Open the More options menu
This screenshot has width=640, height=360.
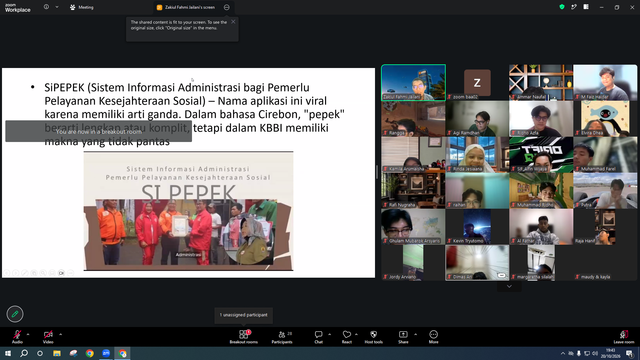433,337
